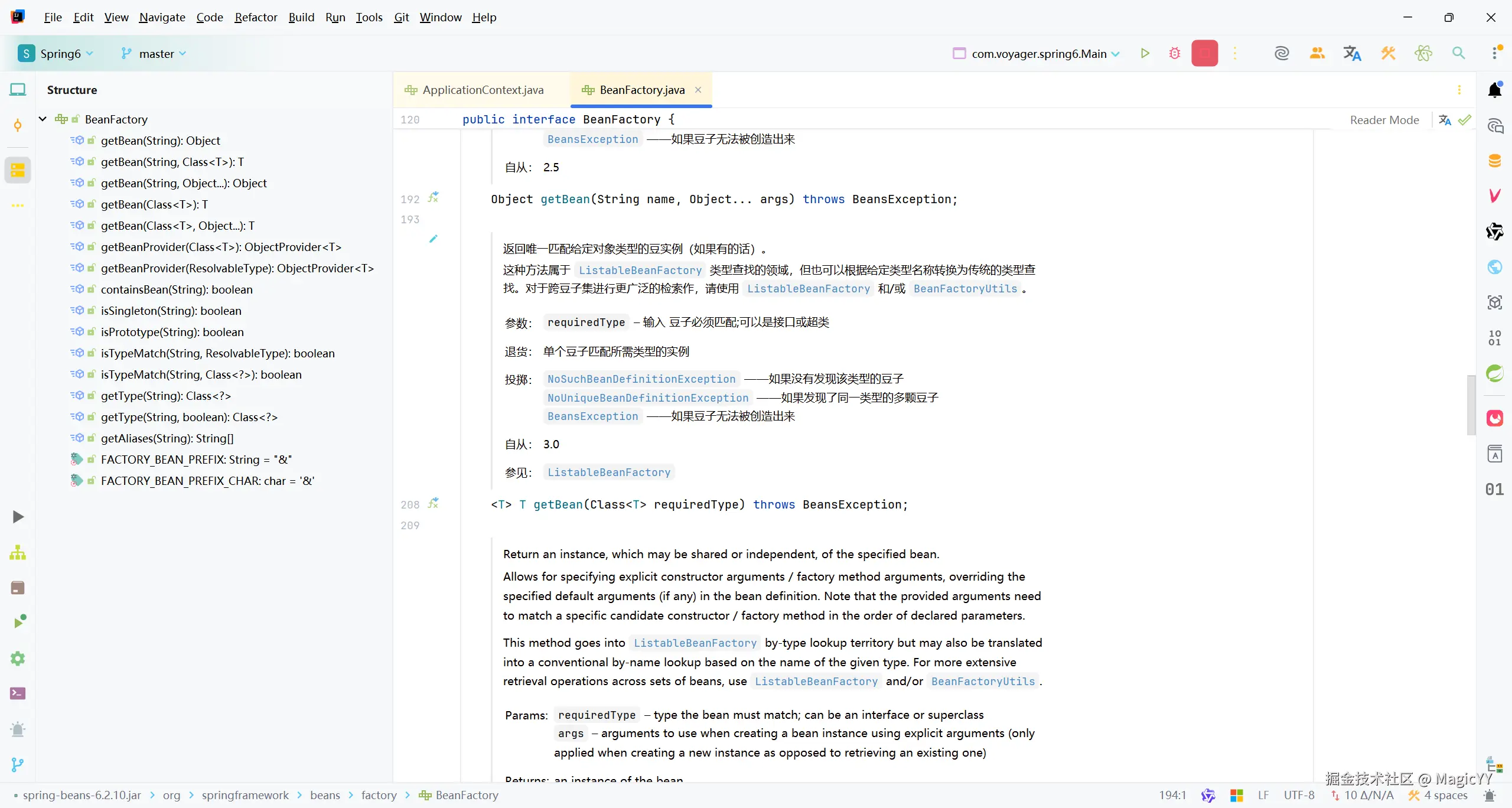Click the Run button in toolbar

click(x=1145, y=53)
